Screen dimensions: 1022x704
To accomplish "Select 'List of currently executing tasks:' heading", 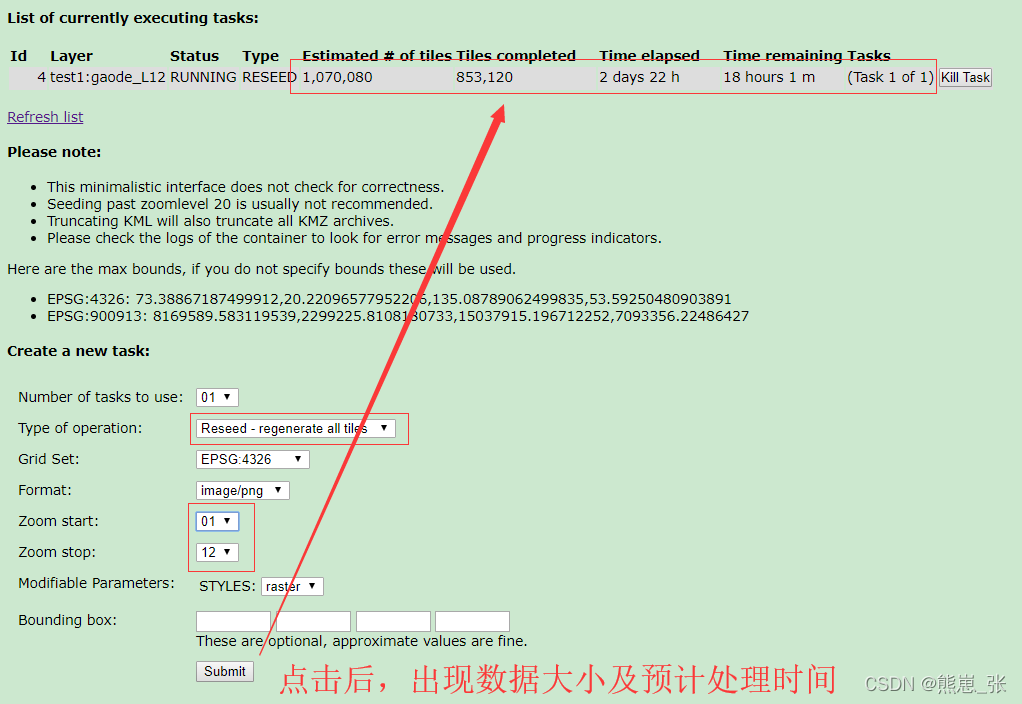I will (133, 18).
